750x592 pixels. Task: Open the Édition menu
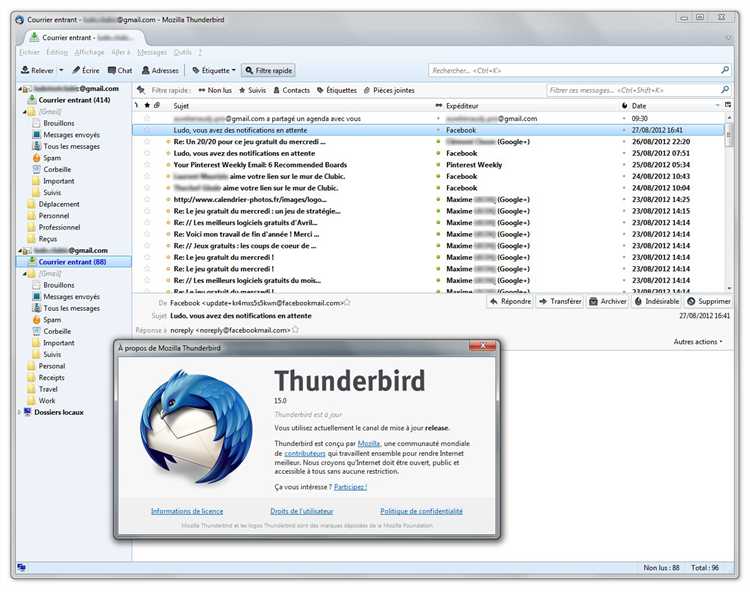pos(57,52)
